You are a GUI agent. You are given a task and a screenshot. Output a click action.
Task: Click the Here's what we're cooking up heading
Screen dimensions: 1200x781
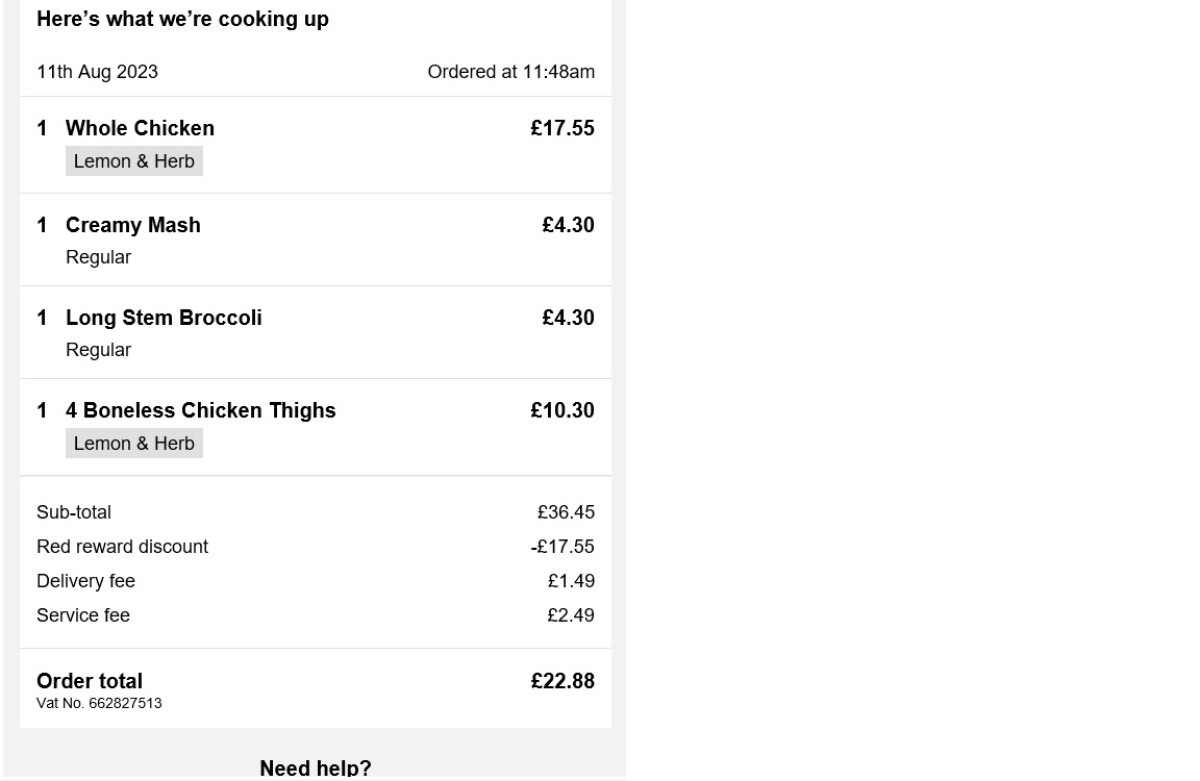pyautogui.click(x=182, y=19)
